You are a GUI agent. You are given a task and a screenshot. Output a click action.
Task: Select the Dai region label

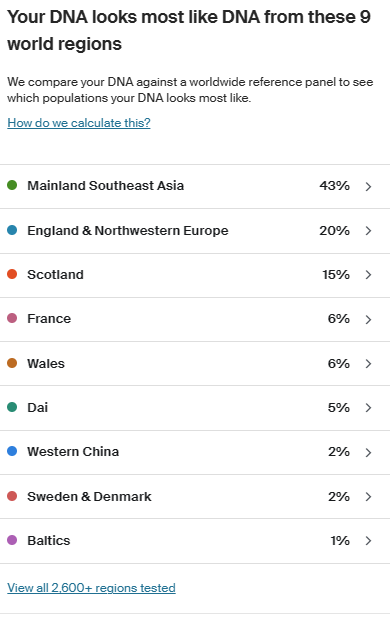pos(38,407)
